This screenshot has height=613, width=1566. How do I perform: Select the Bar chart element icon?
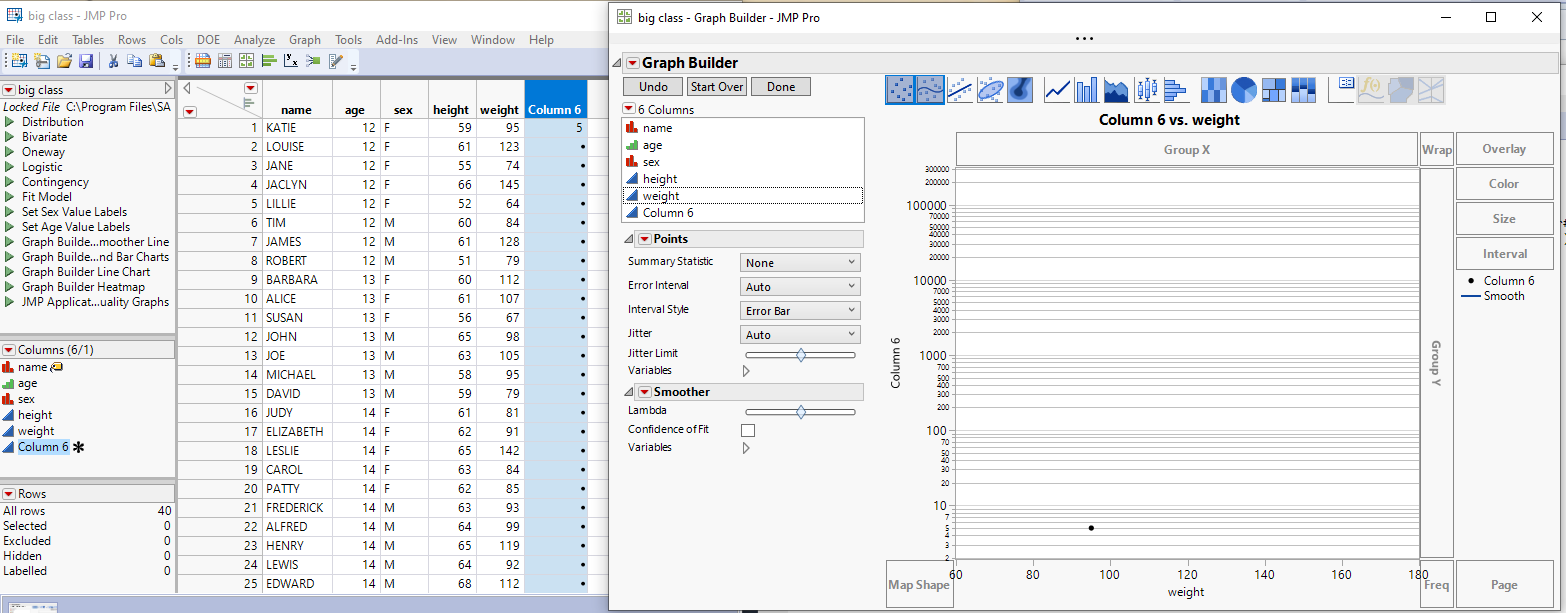pos(1086,90)
